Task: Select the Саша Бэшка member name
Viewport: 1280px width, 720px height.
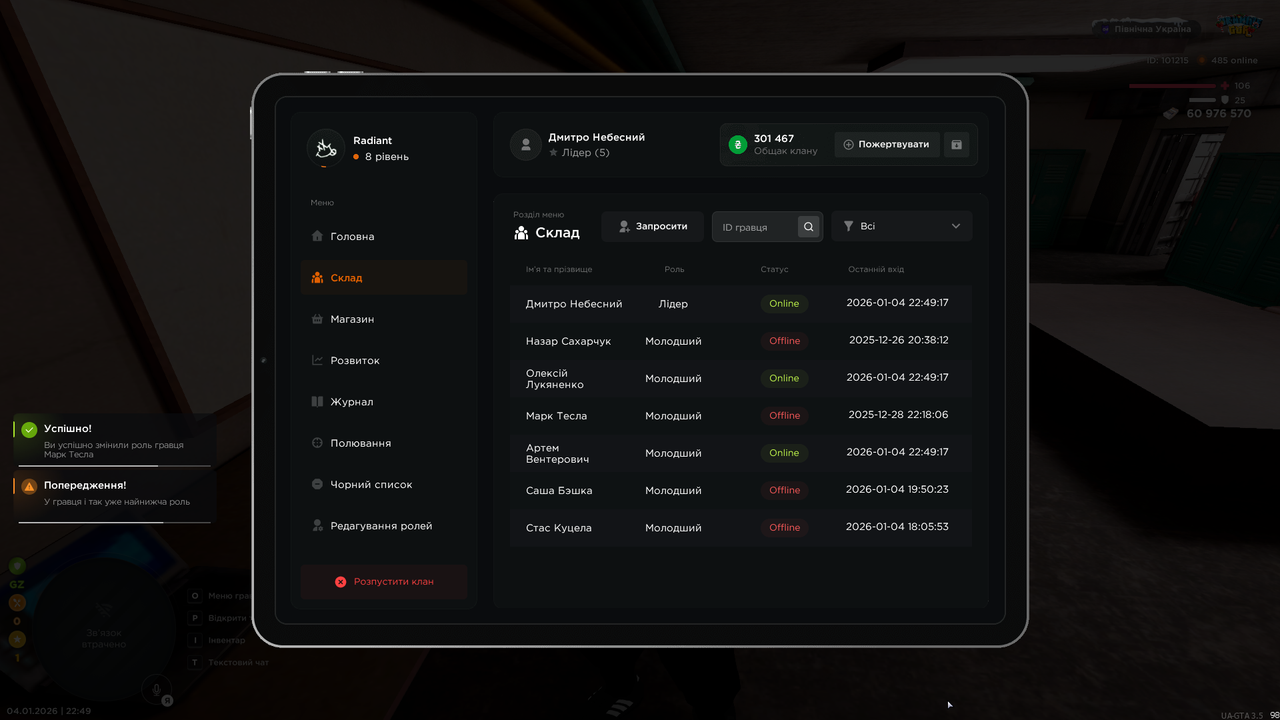Action: point(559,490)
